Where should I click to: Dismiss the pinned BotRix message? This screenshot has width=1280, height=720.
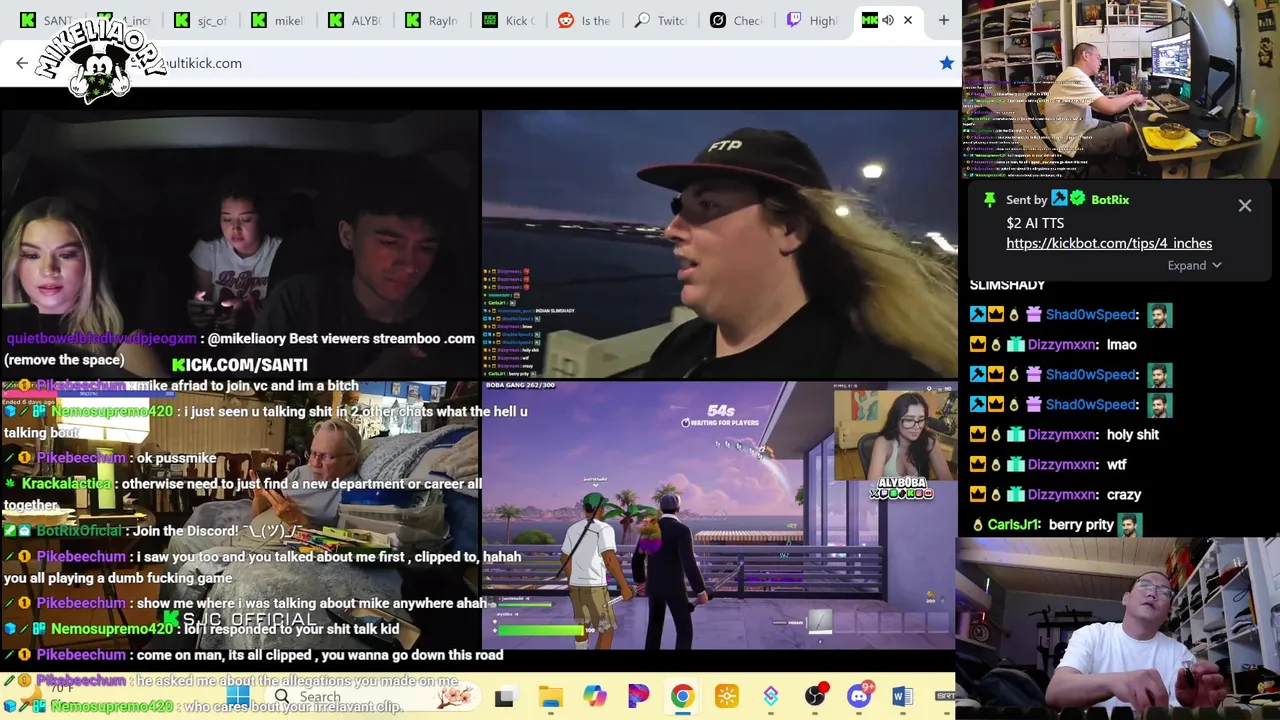pyautogui.click(x=1245, y=205)
